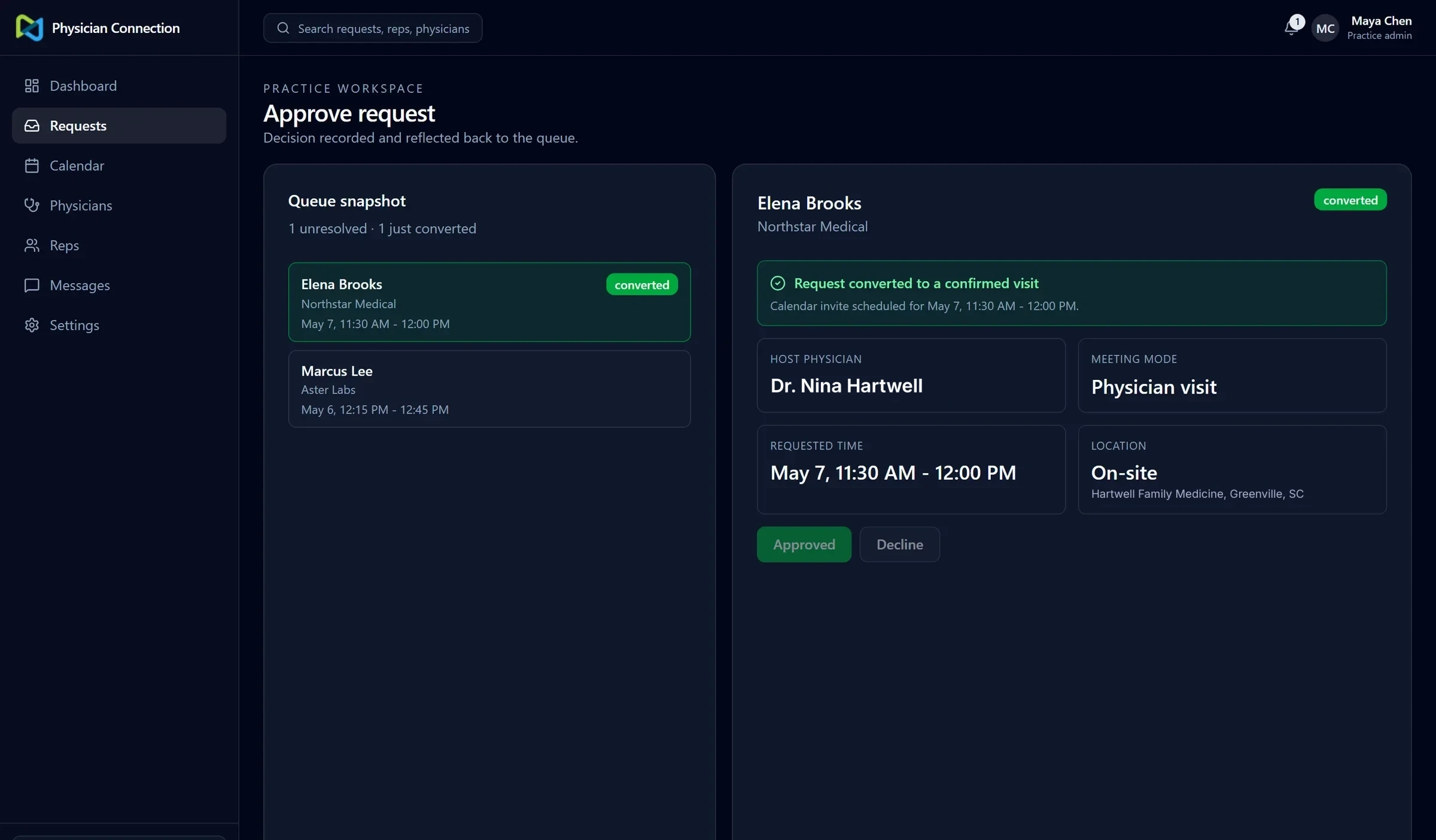
Task: Click "1 unresolved · 1 just converted" summary
Action: [382, 229]
